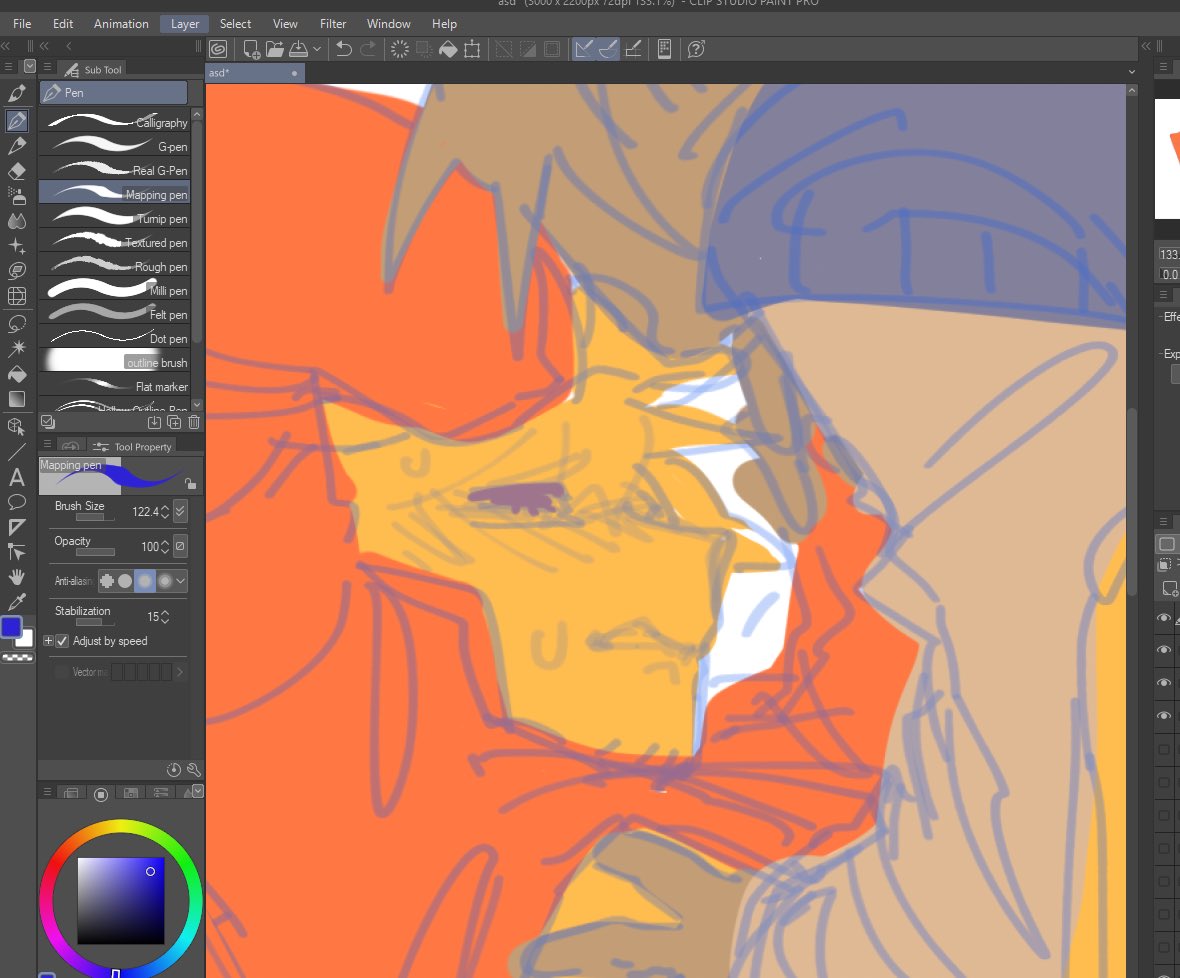Toggle visibility of the topmost layer eye

[1163, 618]
